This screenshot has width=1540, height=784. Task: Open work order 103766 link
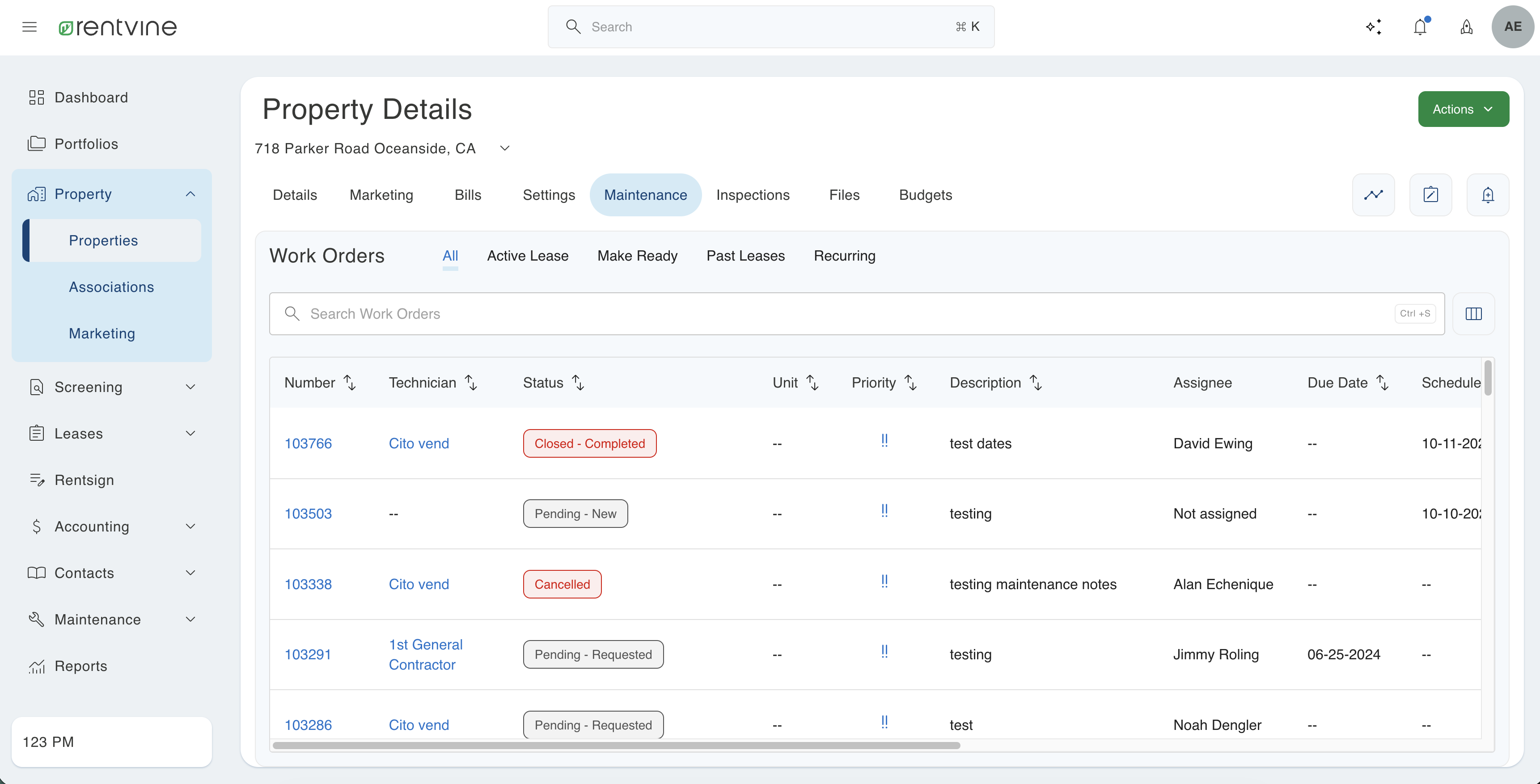coord(308,443)
